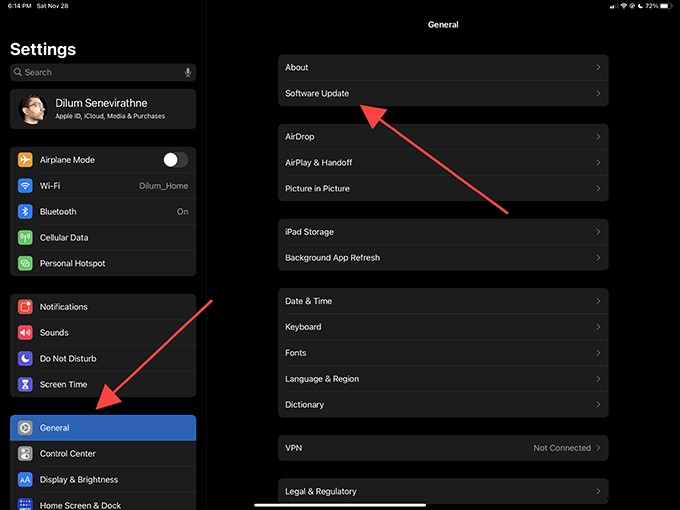680x510 pixels.
Task: Tap Cellular Data label
Action: [x=64, y=238]
